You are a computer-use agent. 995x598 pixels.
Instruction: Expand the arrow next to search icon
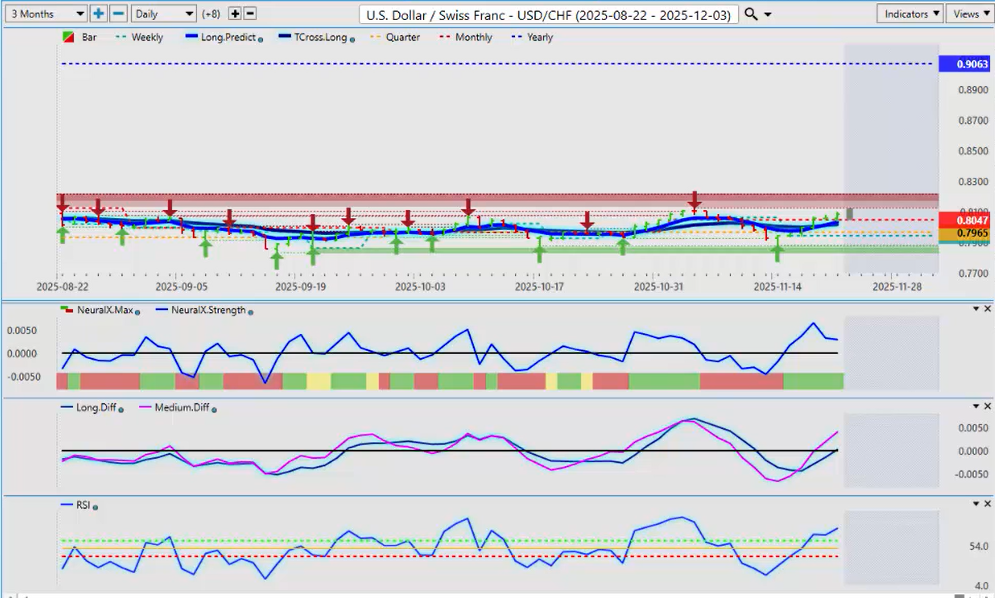(x=768, y=14)
